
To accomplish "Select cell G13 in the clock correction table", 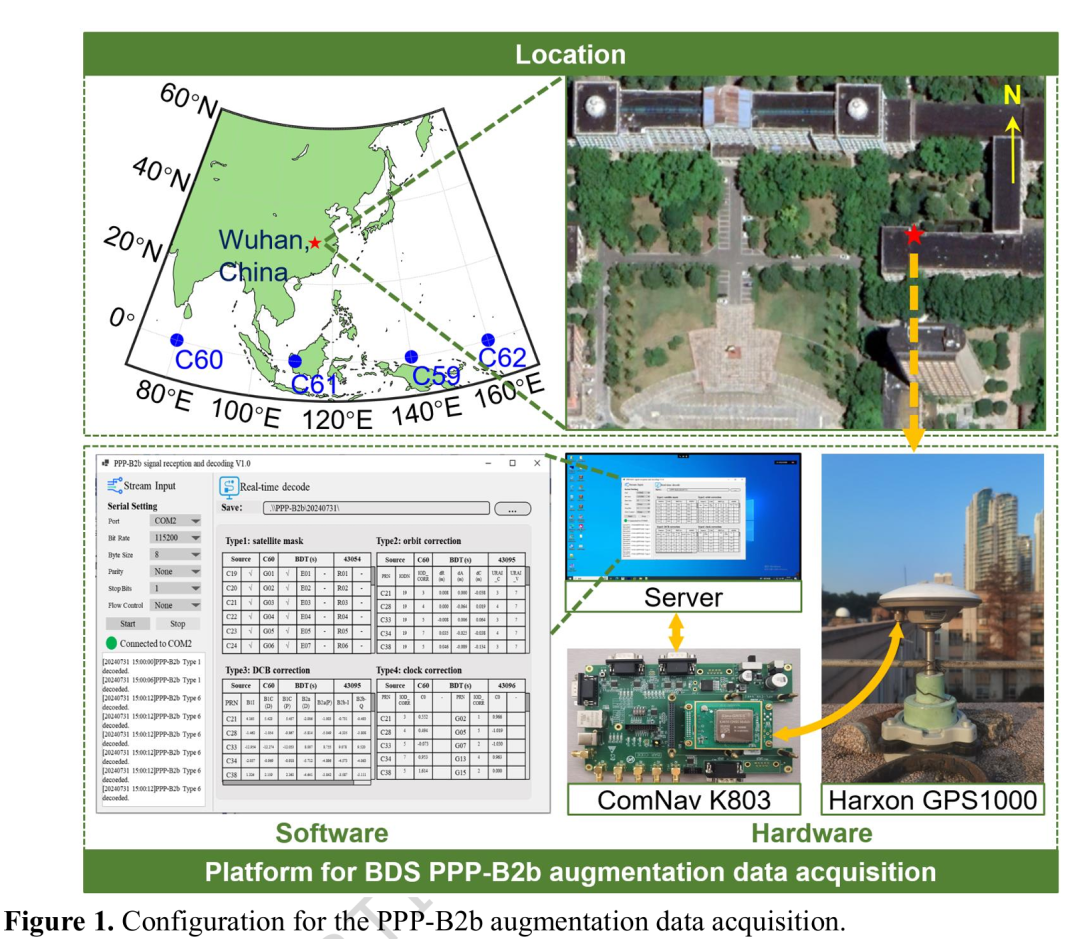I will point(460,759).
